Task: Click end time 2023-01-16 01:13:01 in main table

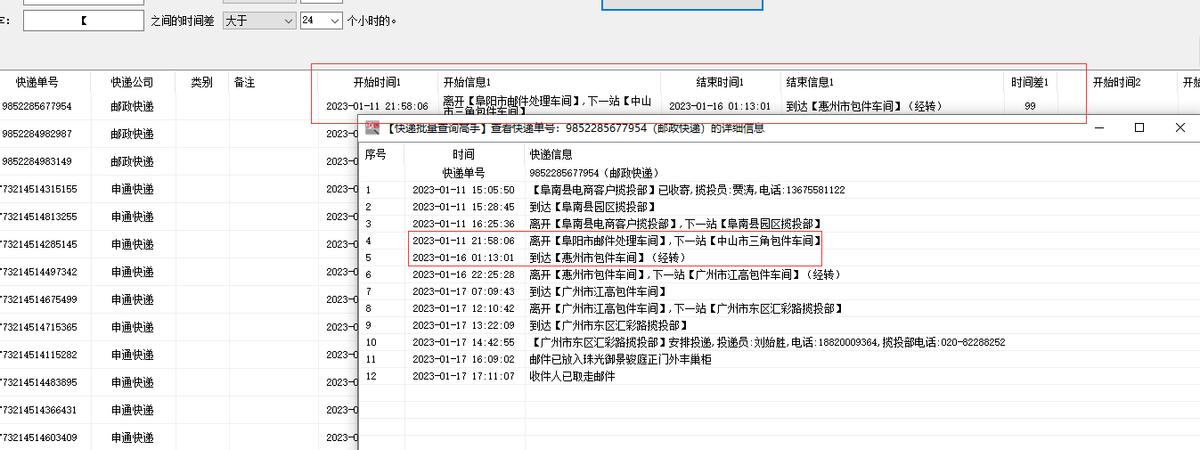Action: (720, 106)
